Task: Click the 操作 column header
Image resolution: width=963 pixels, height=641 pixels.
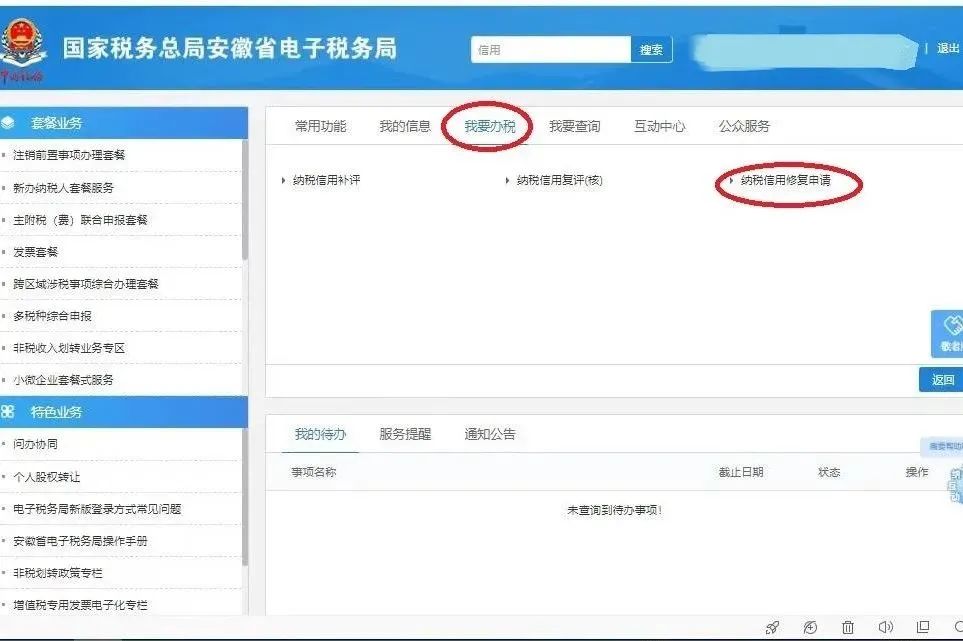Action: pyautogui.click(x=917, y=472)
